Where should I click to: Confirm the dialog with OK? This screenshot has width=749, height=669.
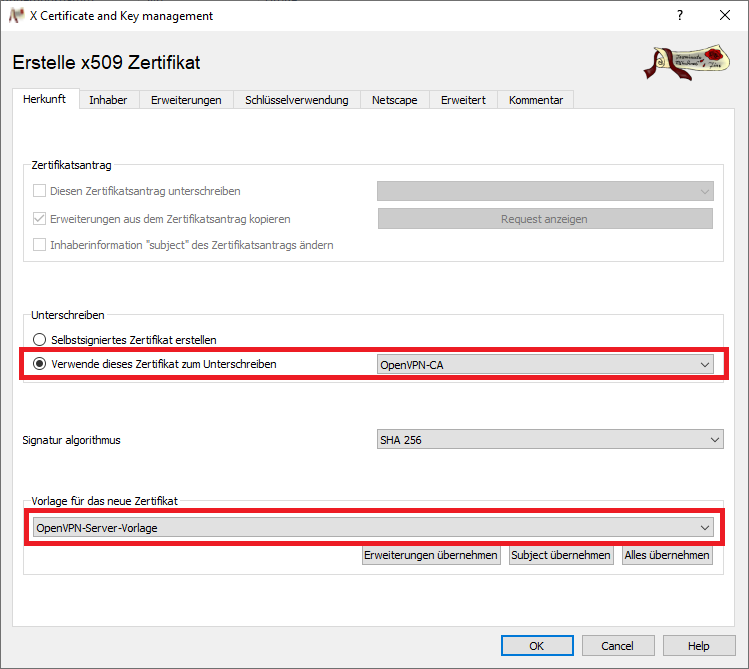tap(537, 646)
